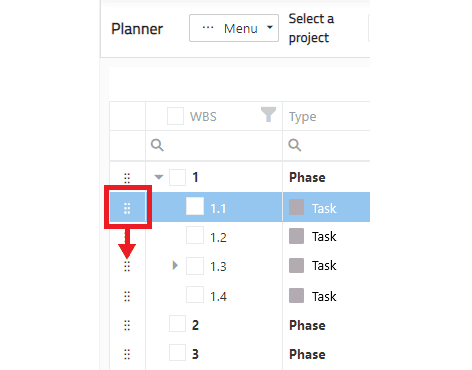Click the drag handle for row 1.4

click(127, 296)
